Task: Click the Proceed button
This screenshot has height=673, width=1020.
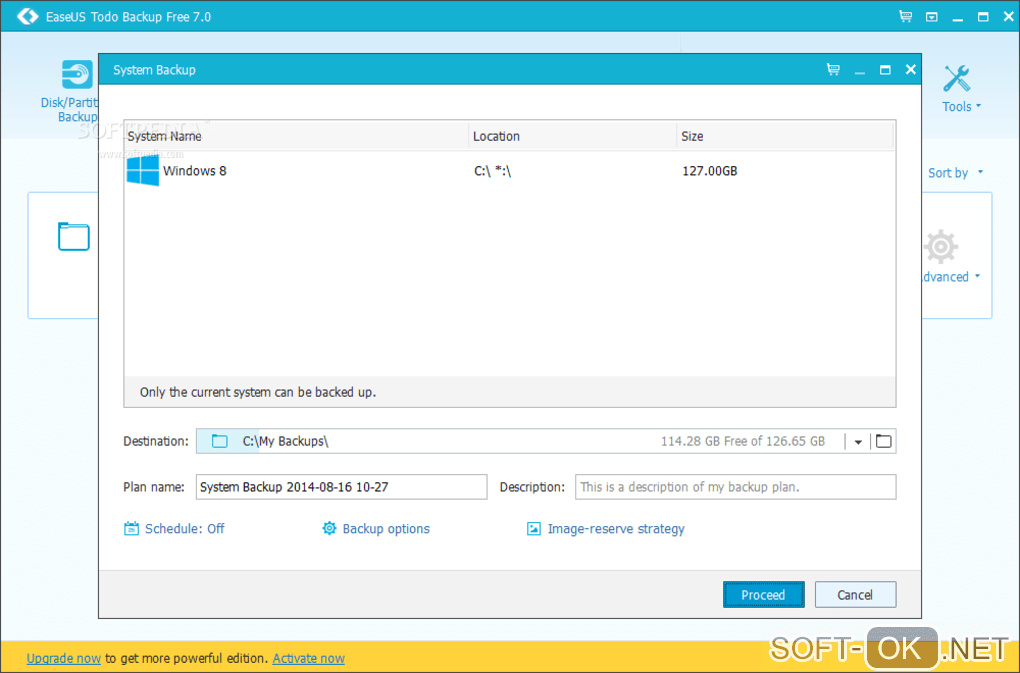Action: coord(764,594)
